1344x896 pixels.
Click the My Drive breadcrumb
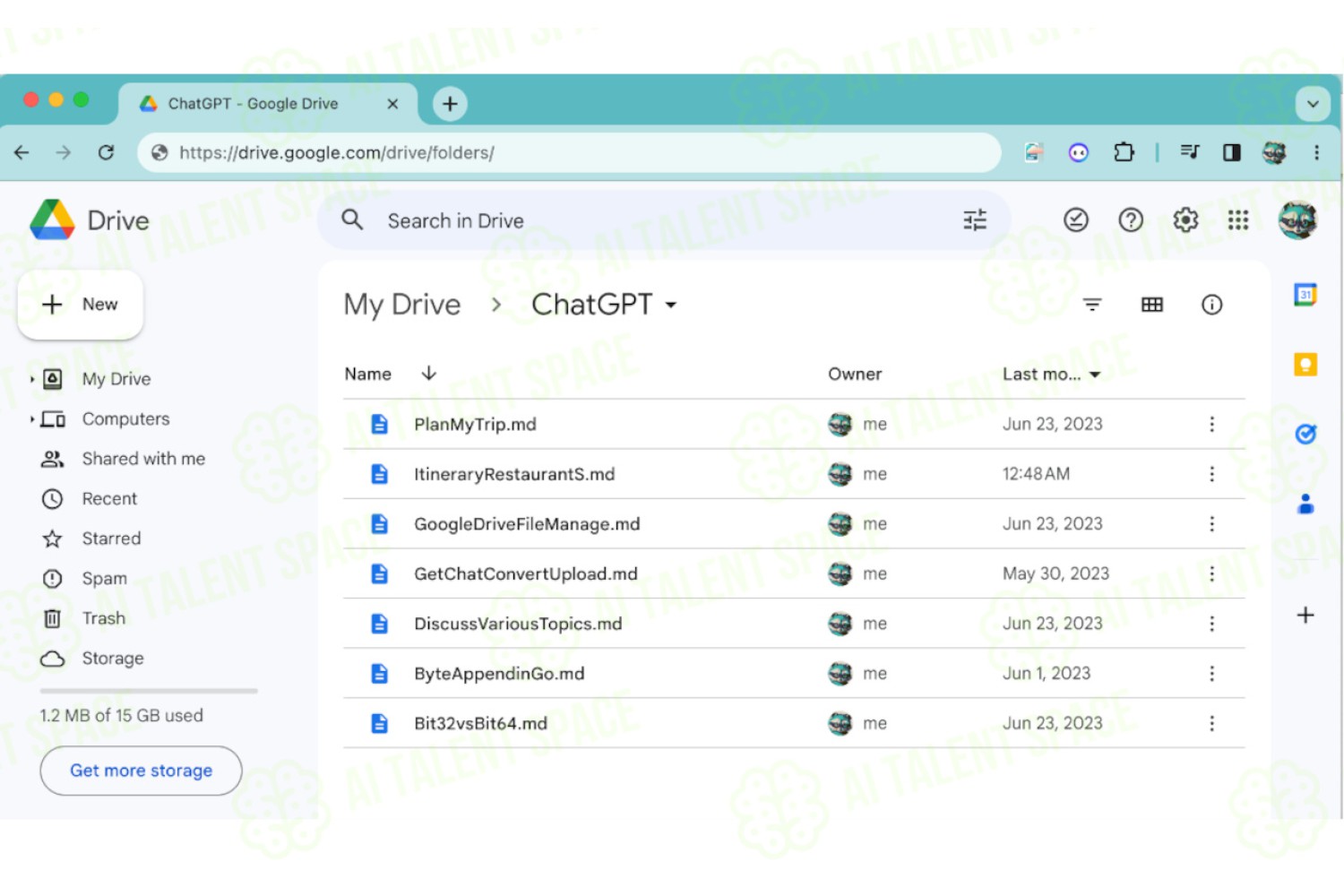402,305
